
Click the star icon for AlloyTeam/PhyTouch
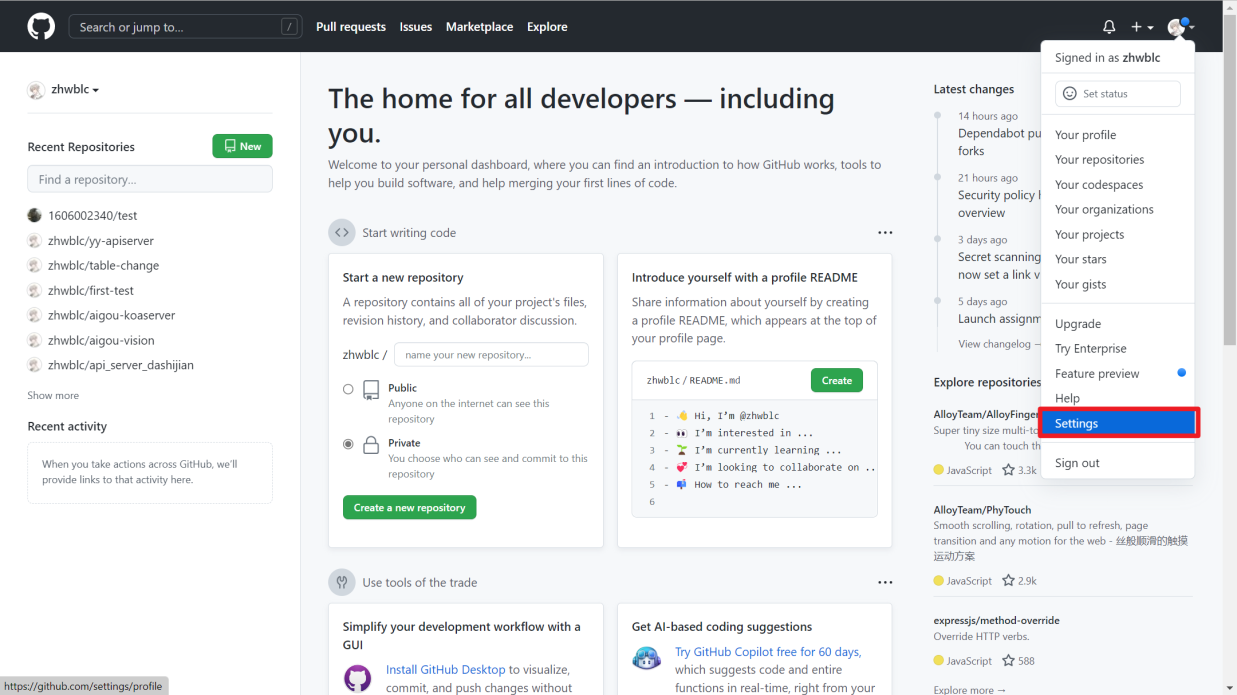[x=1008, y=581]
